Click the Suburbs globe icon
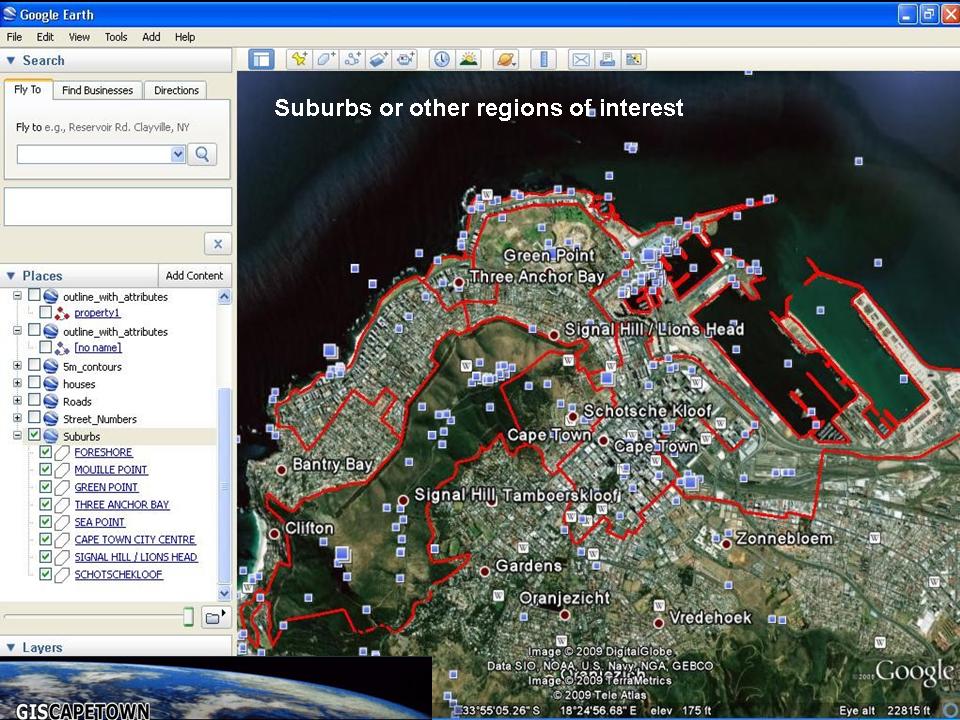This screenshot has width=960, height=720. coord(51,436)
